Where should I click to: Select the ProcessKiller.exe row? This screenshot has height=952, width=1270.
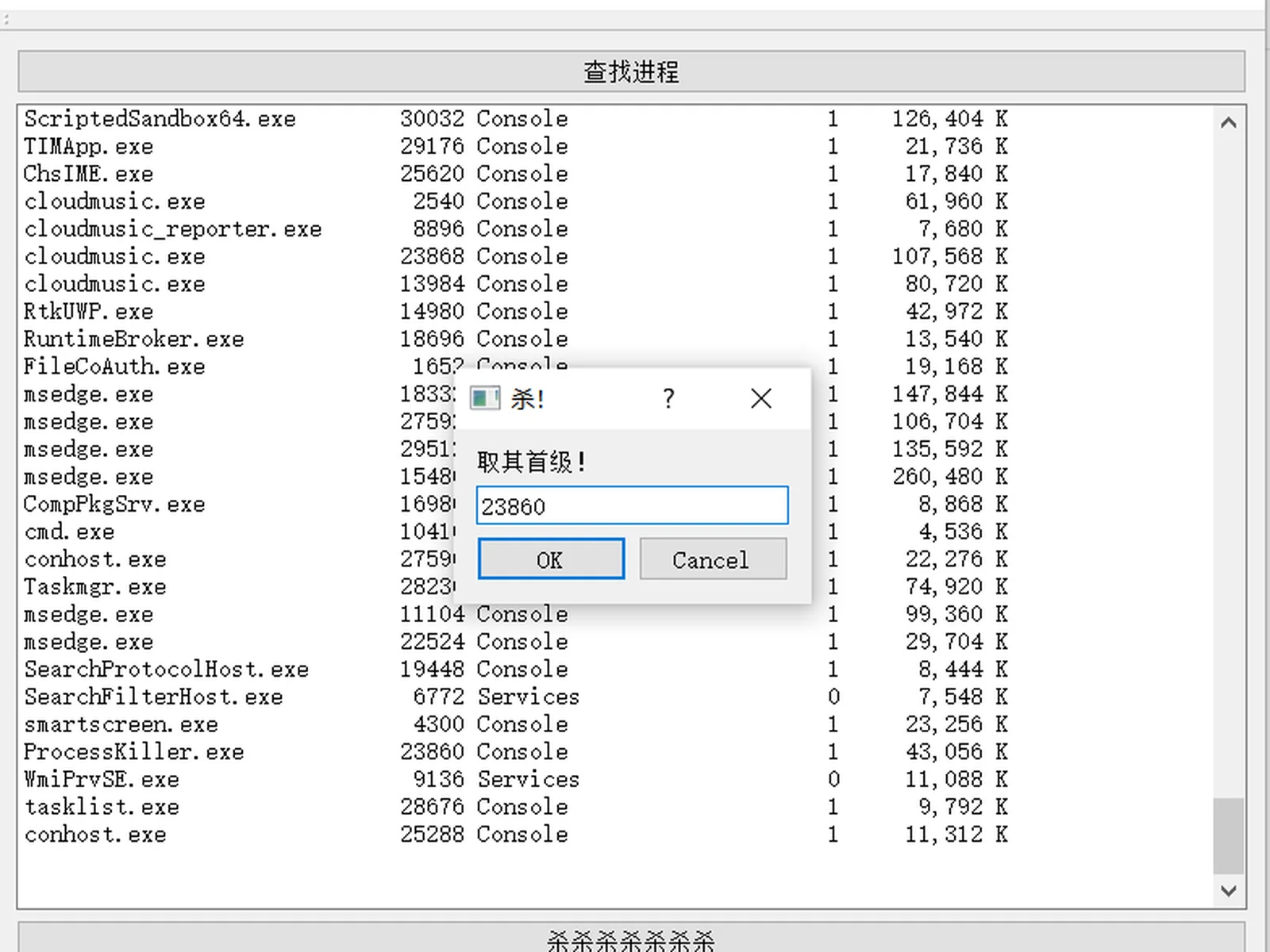(516, 752)
